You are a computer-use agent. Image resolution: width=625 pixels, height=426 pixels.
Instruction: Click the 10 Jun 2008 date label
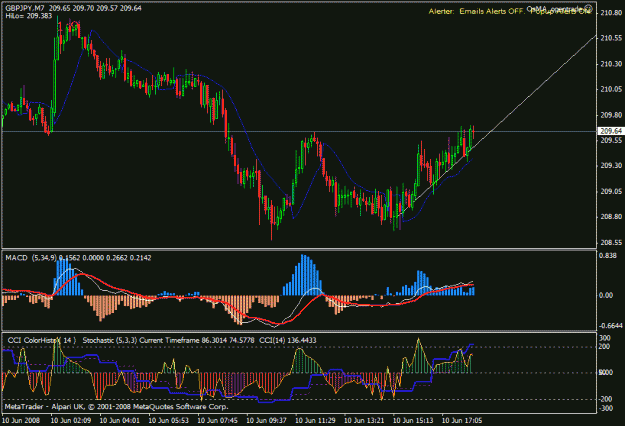point(22,420)
